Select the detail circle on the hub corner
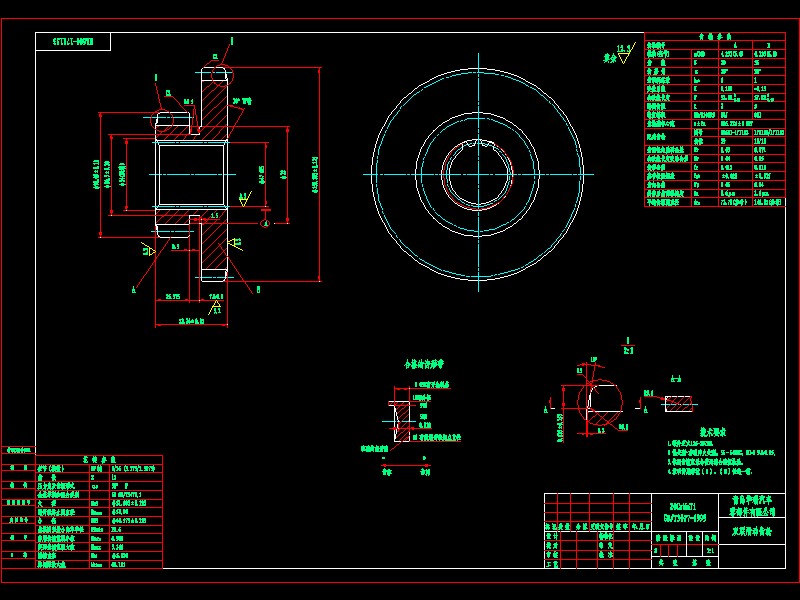This screenshot has height=600, width=800. tap(163, 119)
